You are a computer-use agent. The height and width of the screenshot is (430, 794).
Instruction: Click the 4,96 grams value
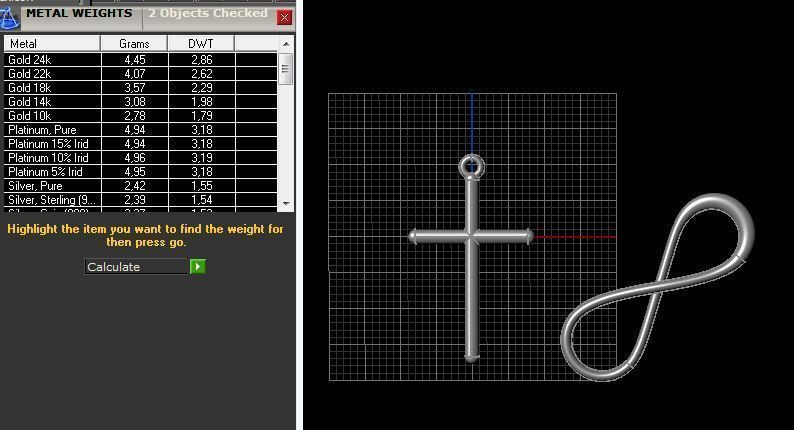point(135,158)
